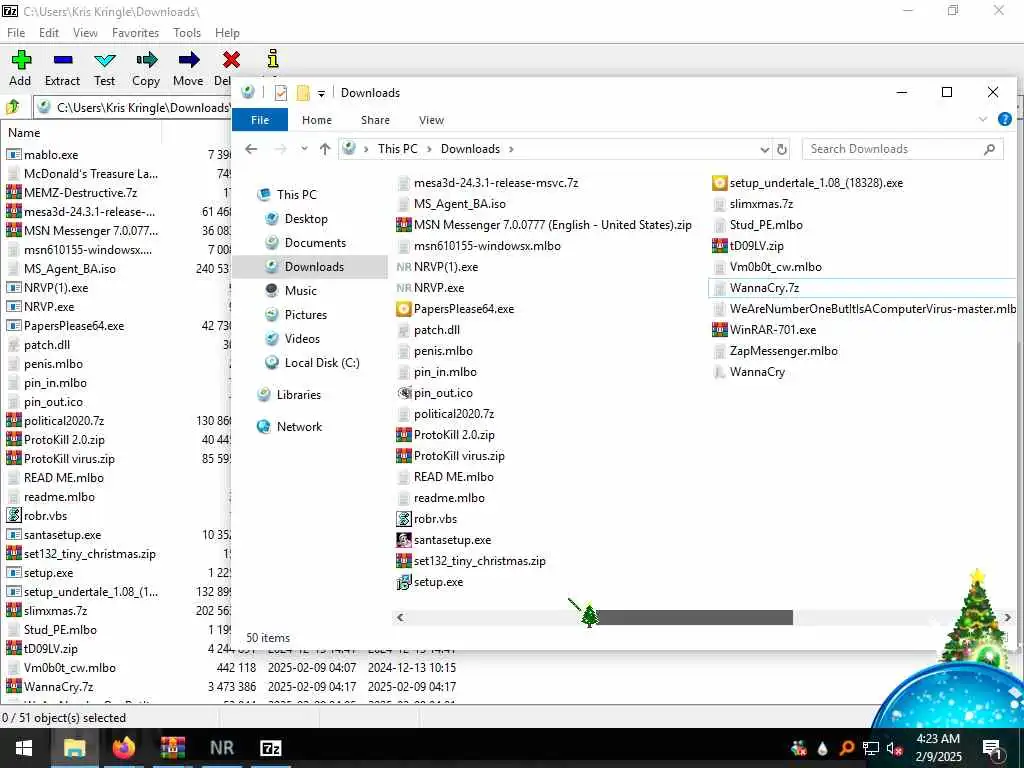1024x768 pixels.
Task: Select setup_undertale_1.08_(18328).exe in Explorer
Action: point(808,183)
